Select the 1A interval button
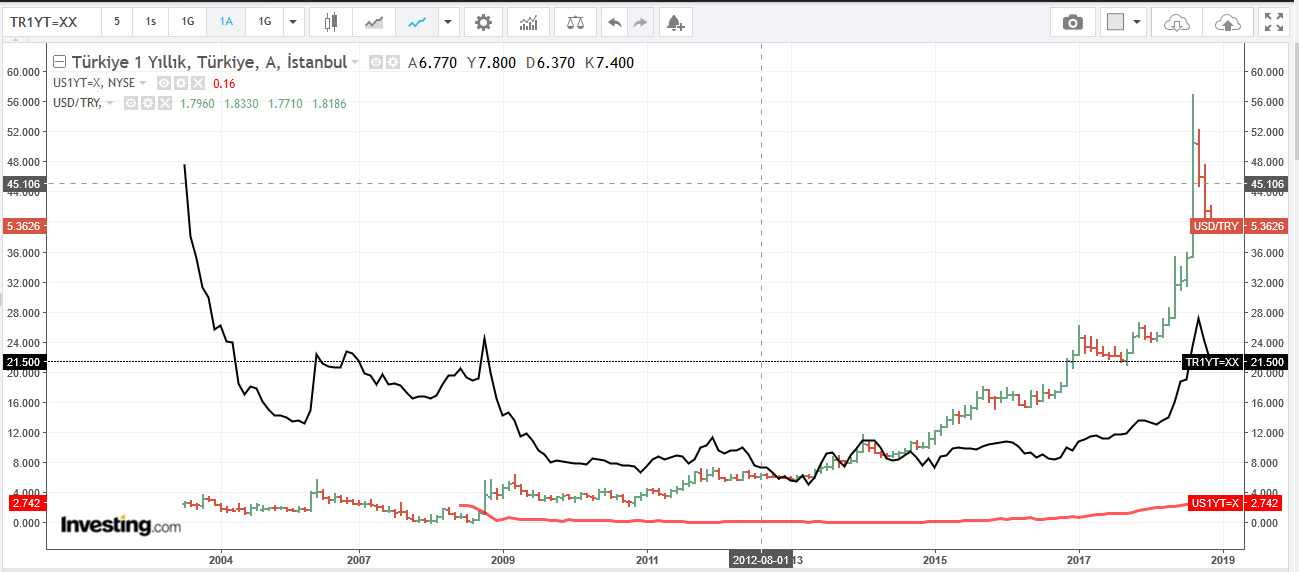1299x572 pixels. pyautogui.click(x=226, y=22)
